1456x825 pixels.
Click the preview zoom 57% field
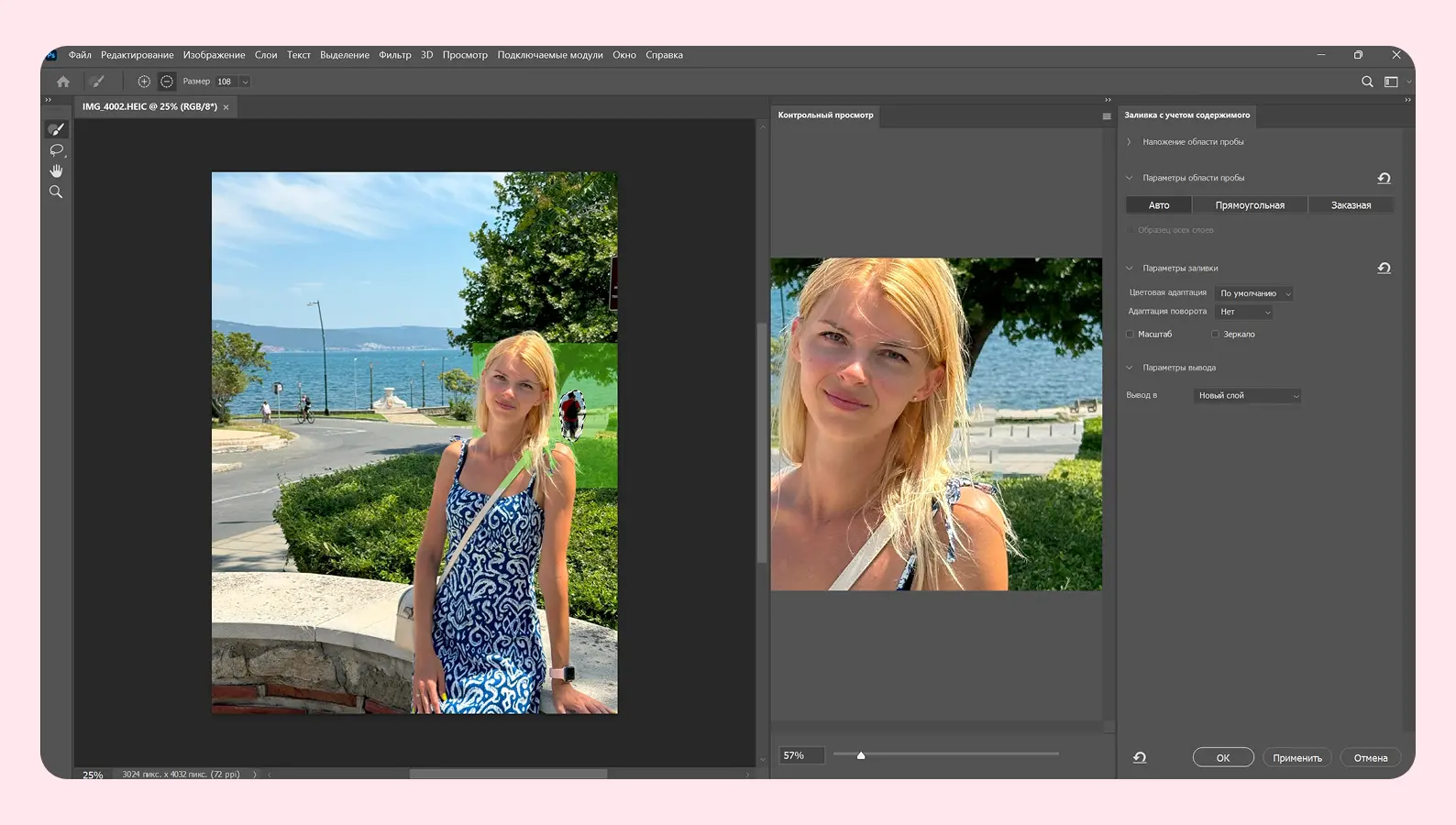(x=801, y=755)
